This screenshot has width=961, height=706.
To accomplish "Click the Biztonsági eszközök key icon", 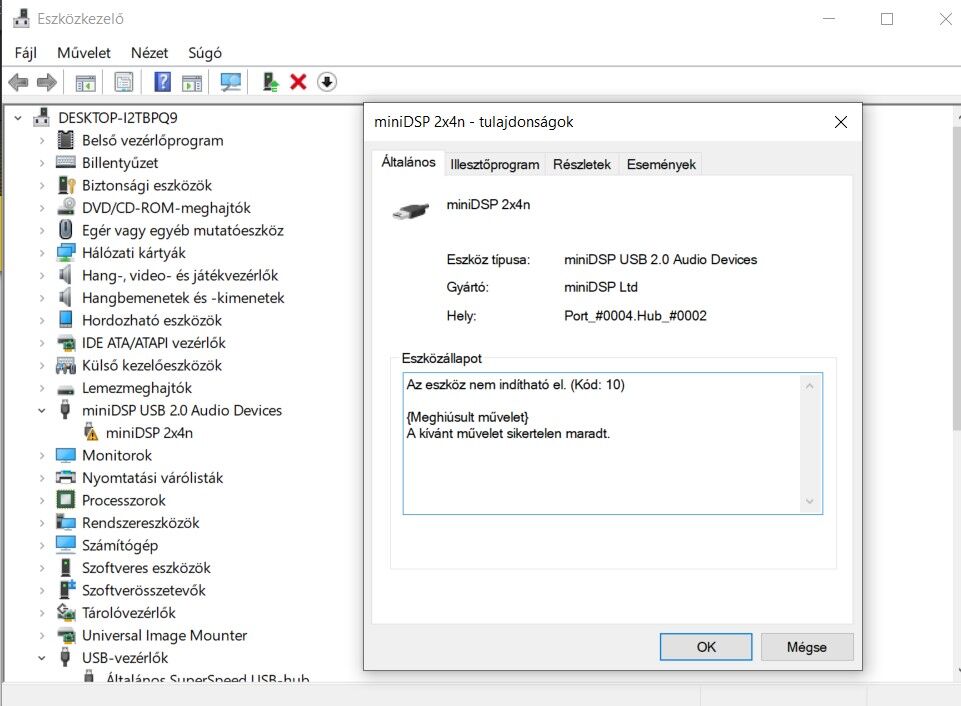I will point(66,184).
